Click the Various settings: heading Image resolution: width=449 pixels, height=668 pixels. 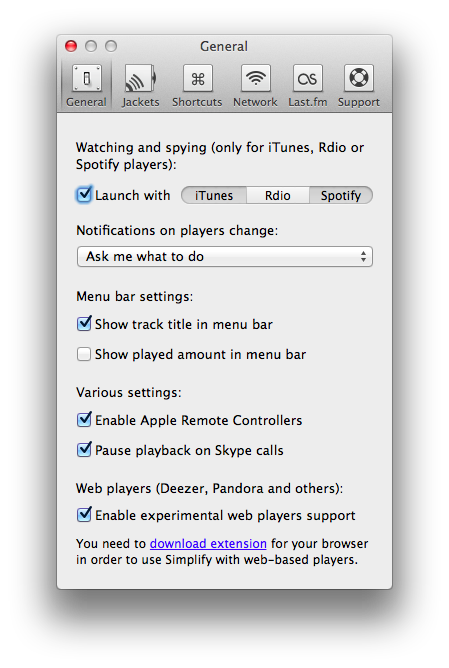(x=129, y=392)
